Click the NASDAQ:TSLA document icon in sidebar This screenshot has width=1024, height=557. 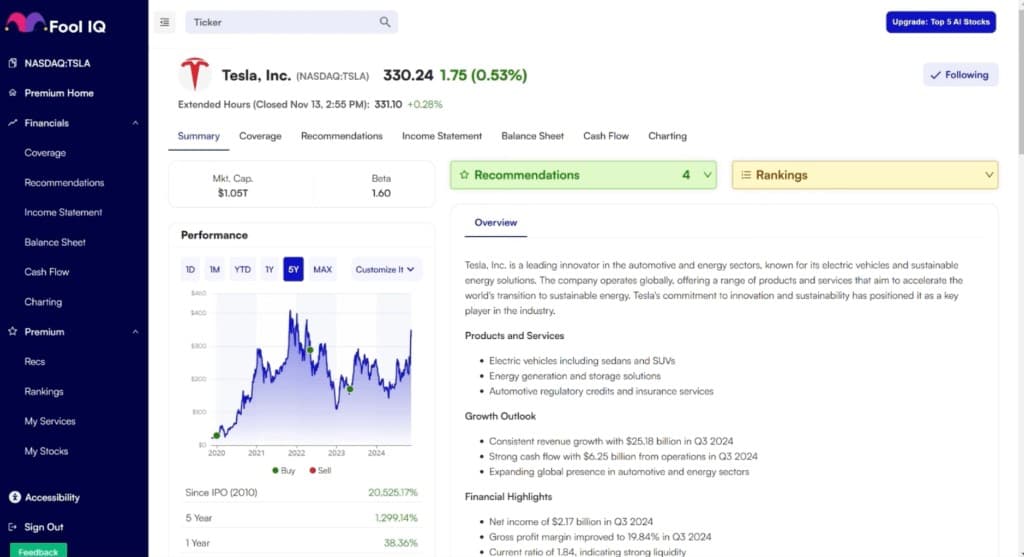12,63
